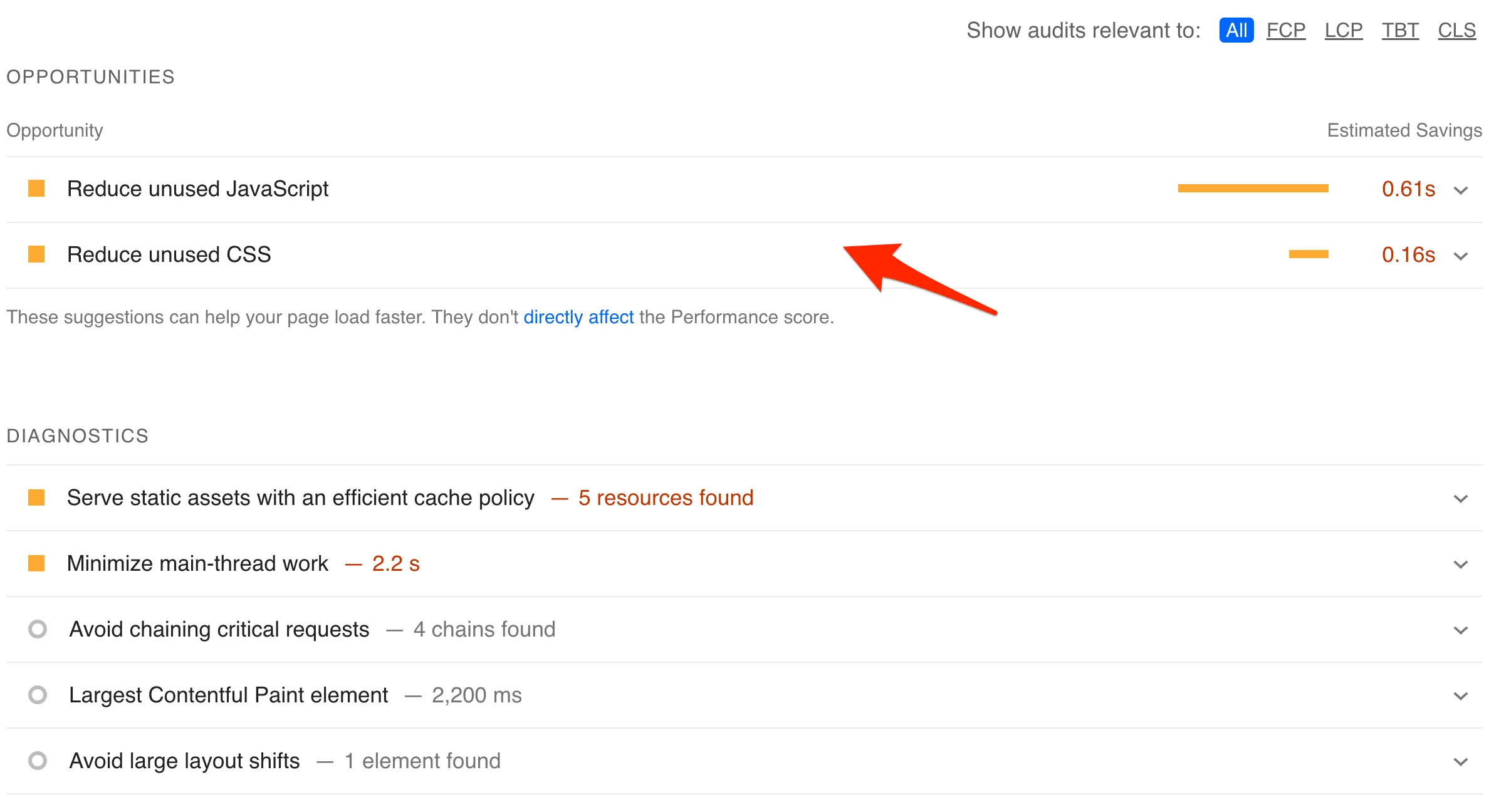Click orange square beside Minimize main-thread work

36,563
